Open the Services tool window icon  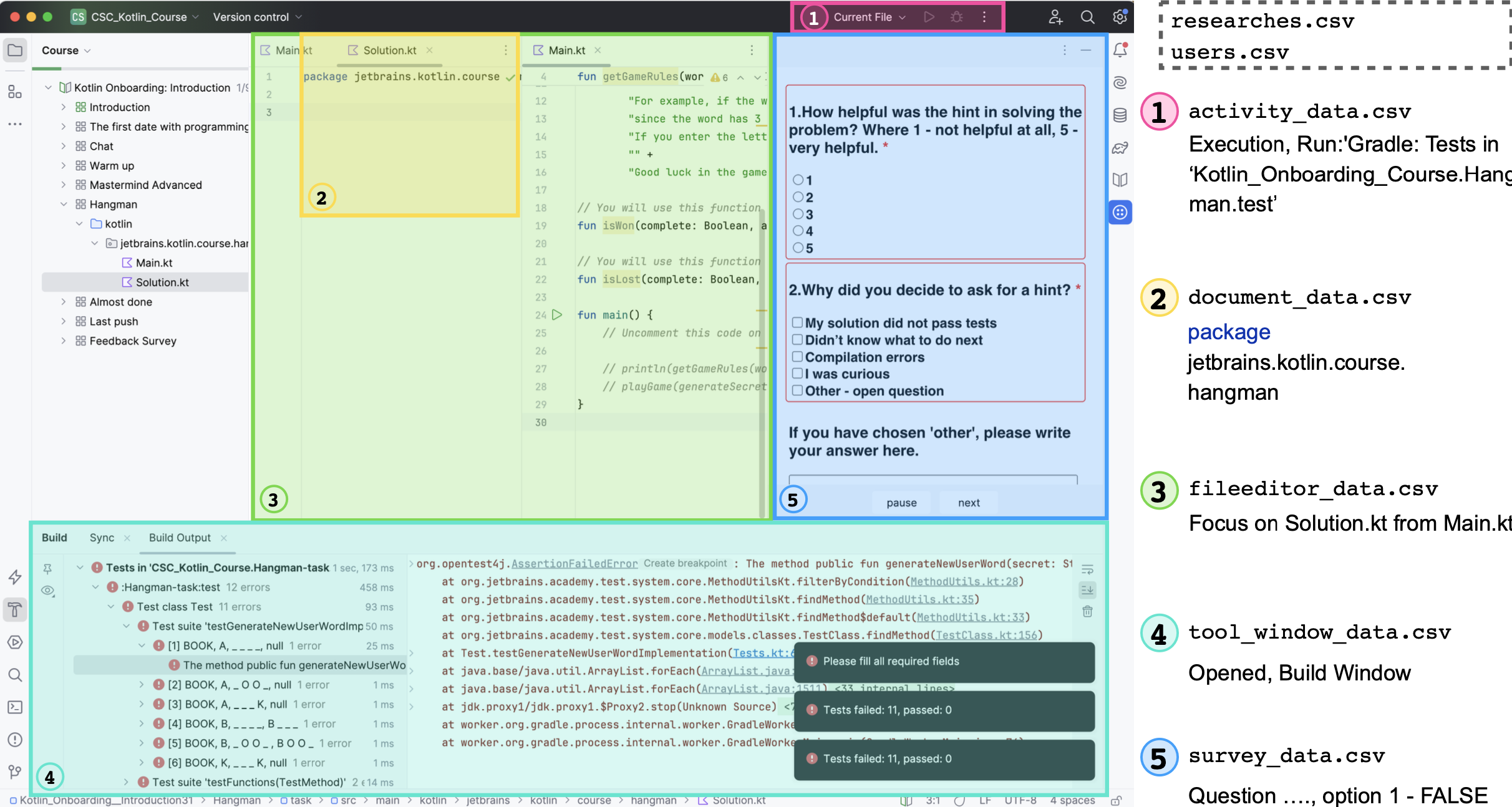click(15, 642)
